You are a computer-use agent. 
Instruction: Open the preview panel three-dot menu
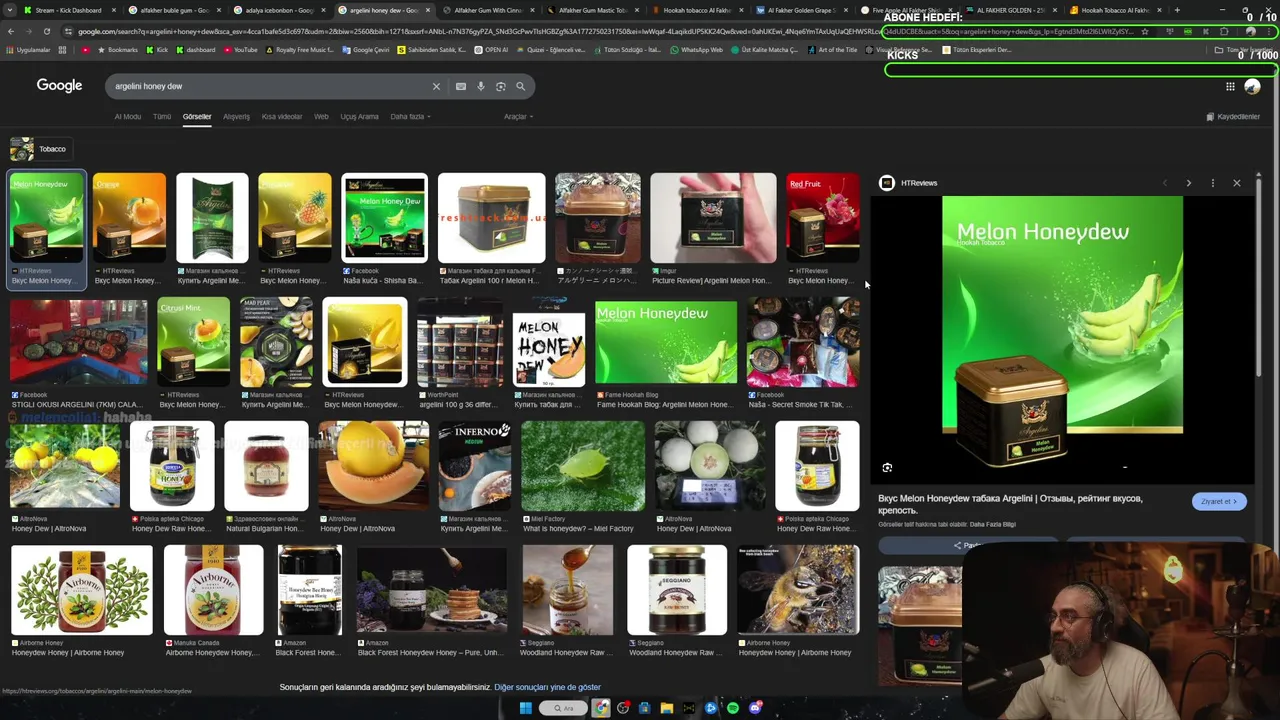point(1212,183)
